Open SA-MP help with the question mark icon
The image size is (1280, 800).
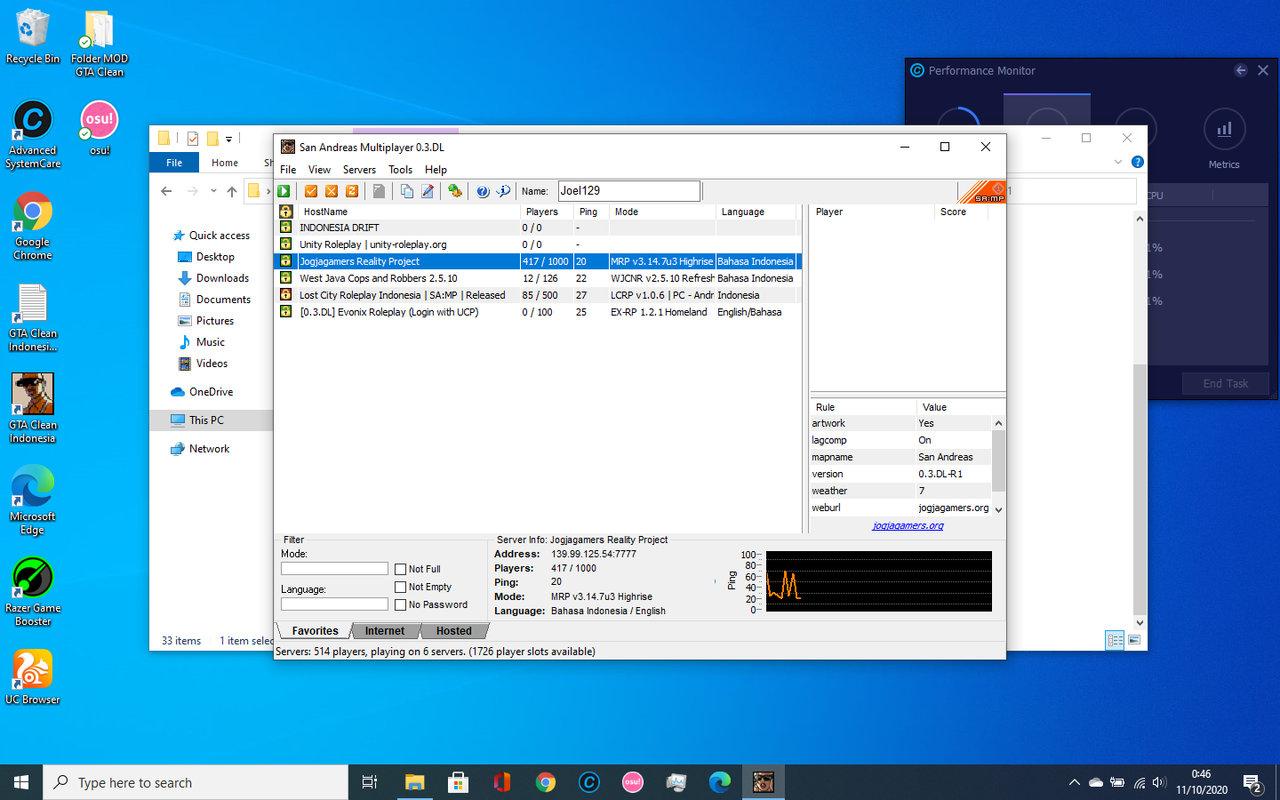click(x=483, y=190)
